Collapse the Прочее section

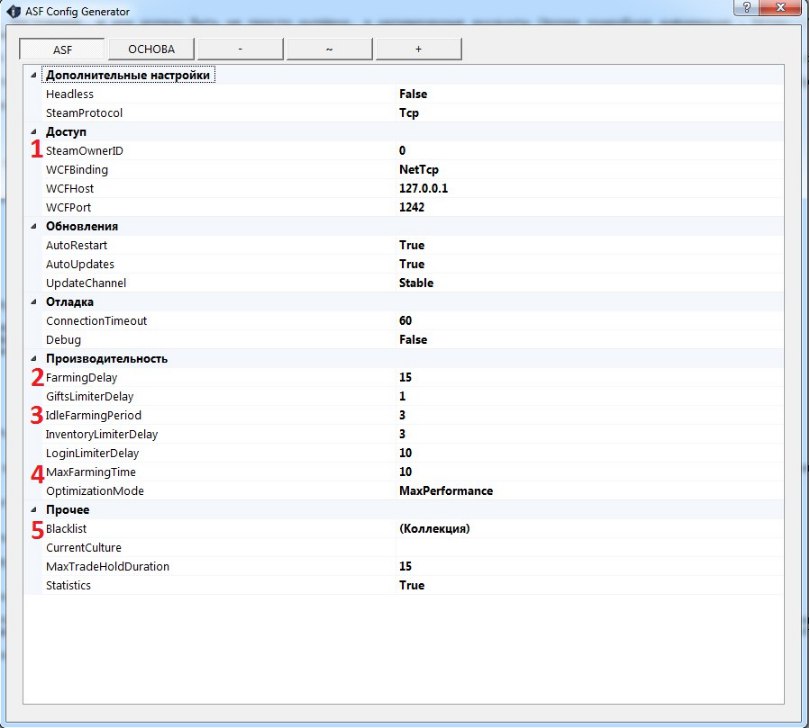pyautogui.click(x=34, y=510)
